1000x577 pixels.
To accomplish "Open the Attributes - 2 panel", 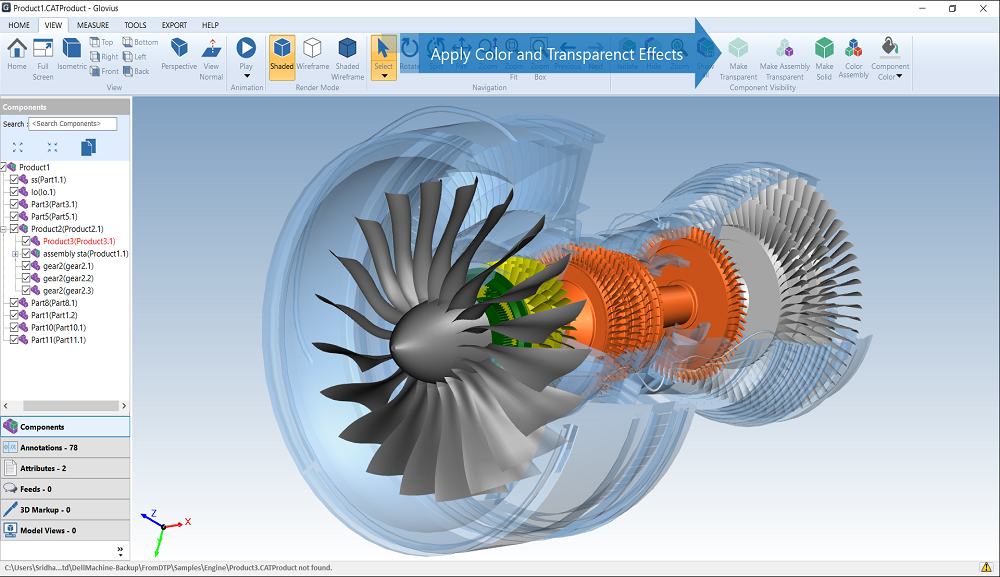I will (65, 468).
